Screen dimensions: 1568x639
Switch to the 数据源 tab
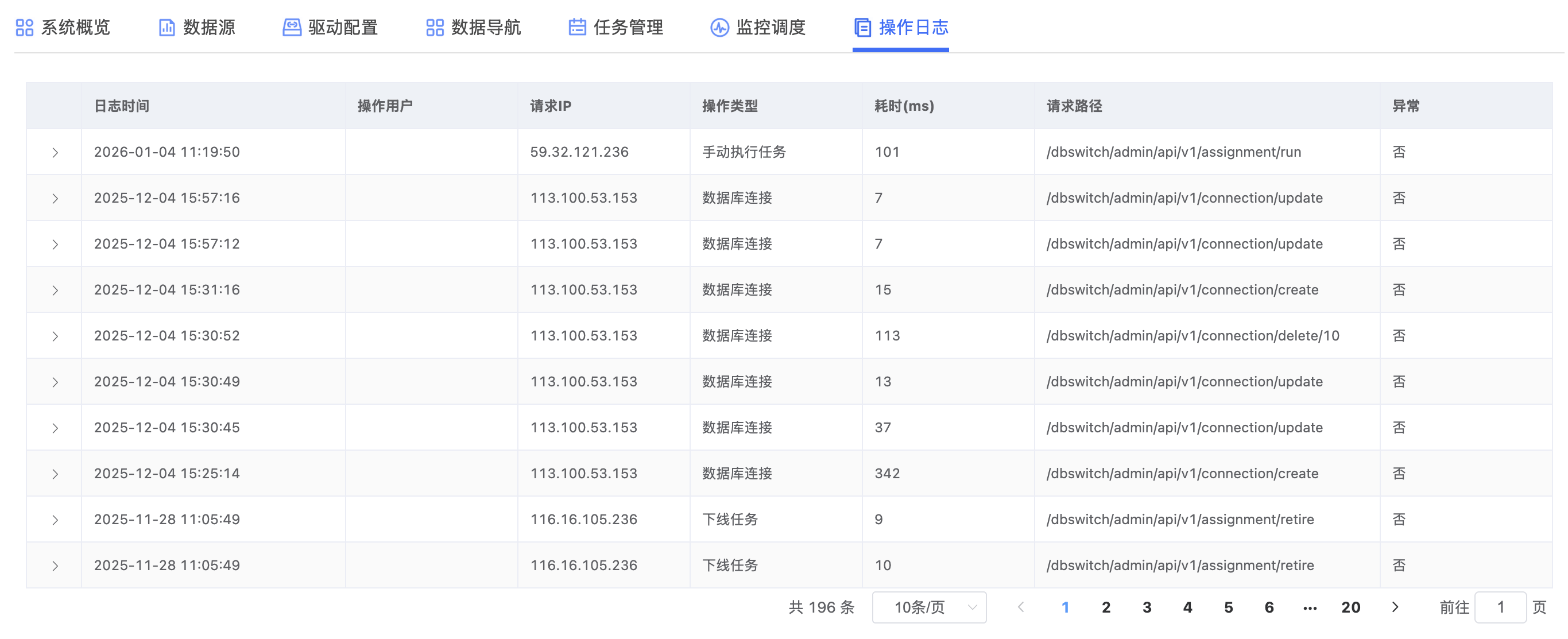pyautogui.click(x=209, y=28)
